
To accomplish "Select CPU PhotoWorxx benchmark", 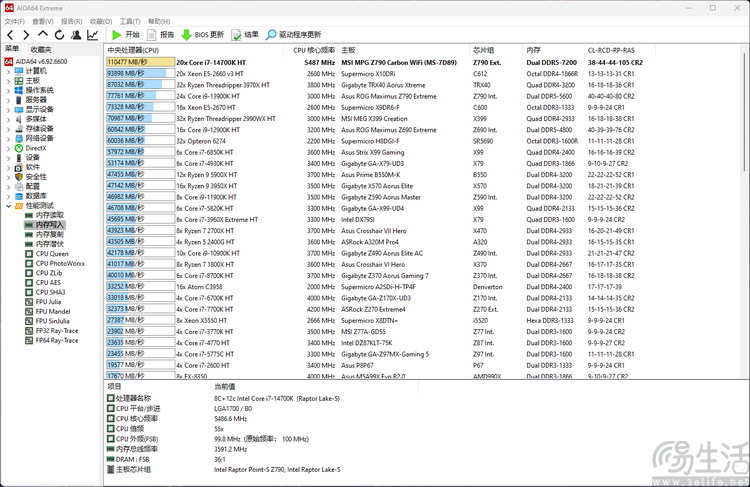I will point(60,263).
